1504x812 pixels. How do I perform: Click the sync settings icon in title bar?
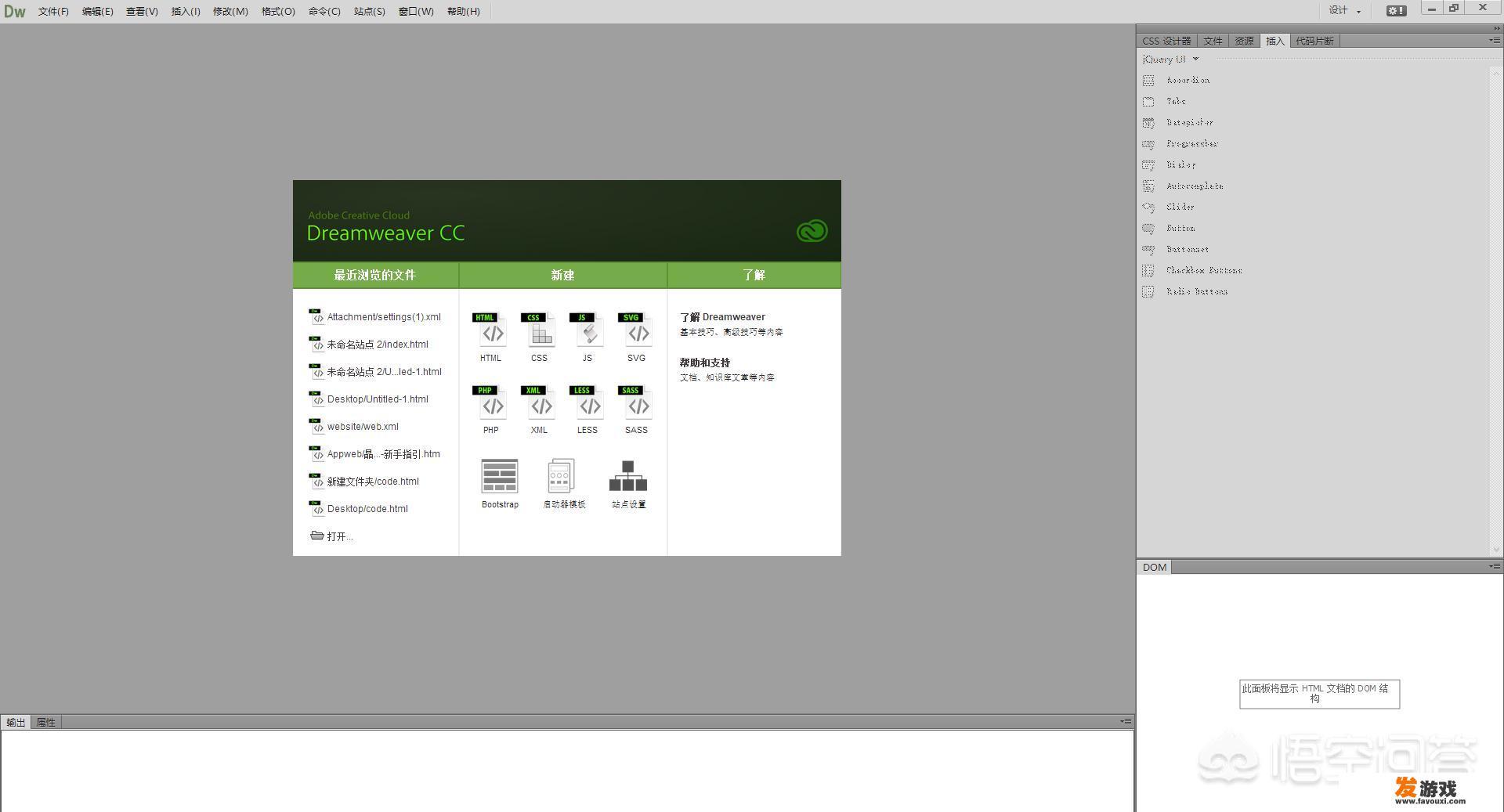[x=1396, y=11]
